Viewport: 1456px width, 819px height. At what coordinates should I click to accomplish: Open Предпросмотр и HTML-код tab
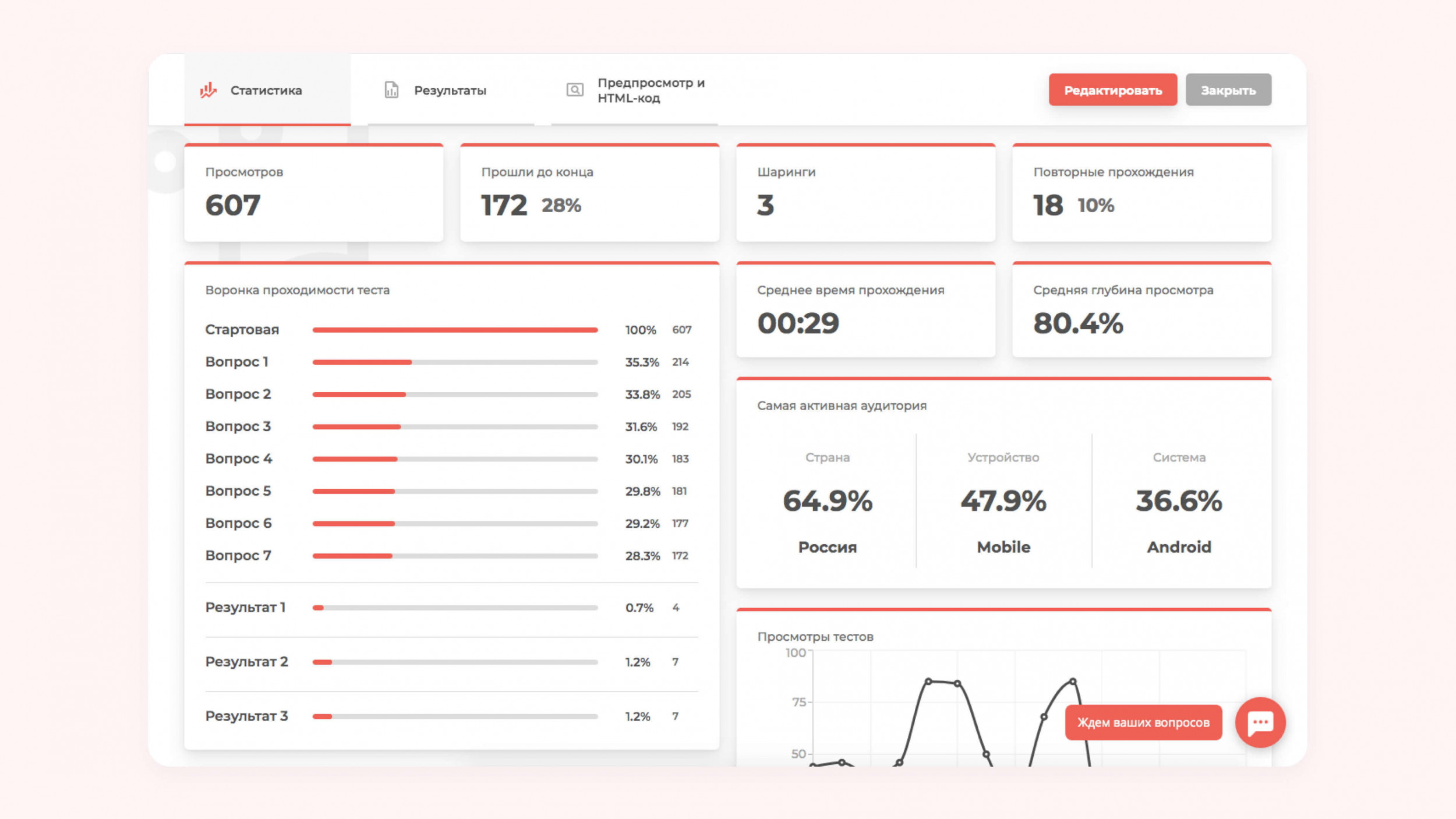[x=651, y=90]
